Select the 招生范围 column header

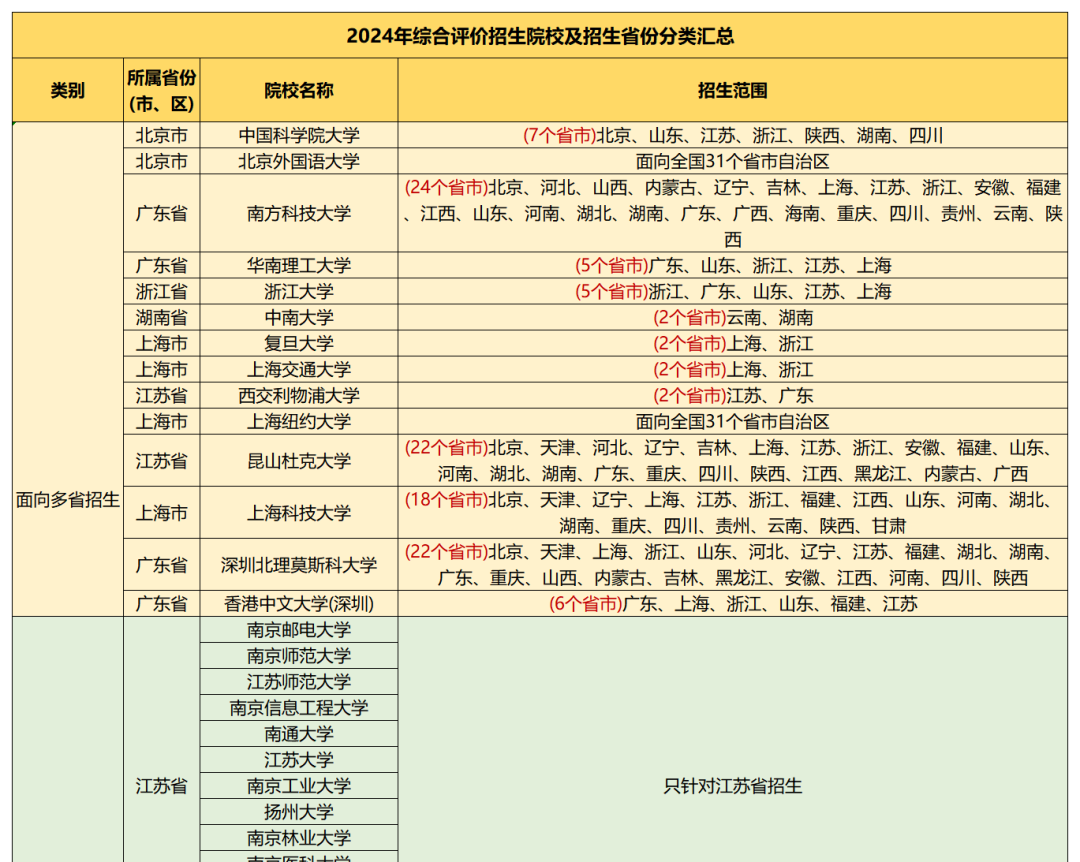(x=733, y=90)
